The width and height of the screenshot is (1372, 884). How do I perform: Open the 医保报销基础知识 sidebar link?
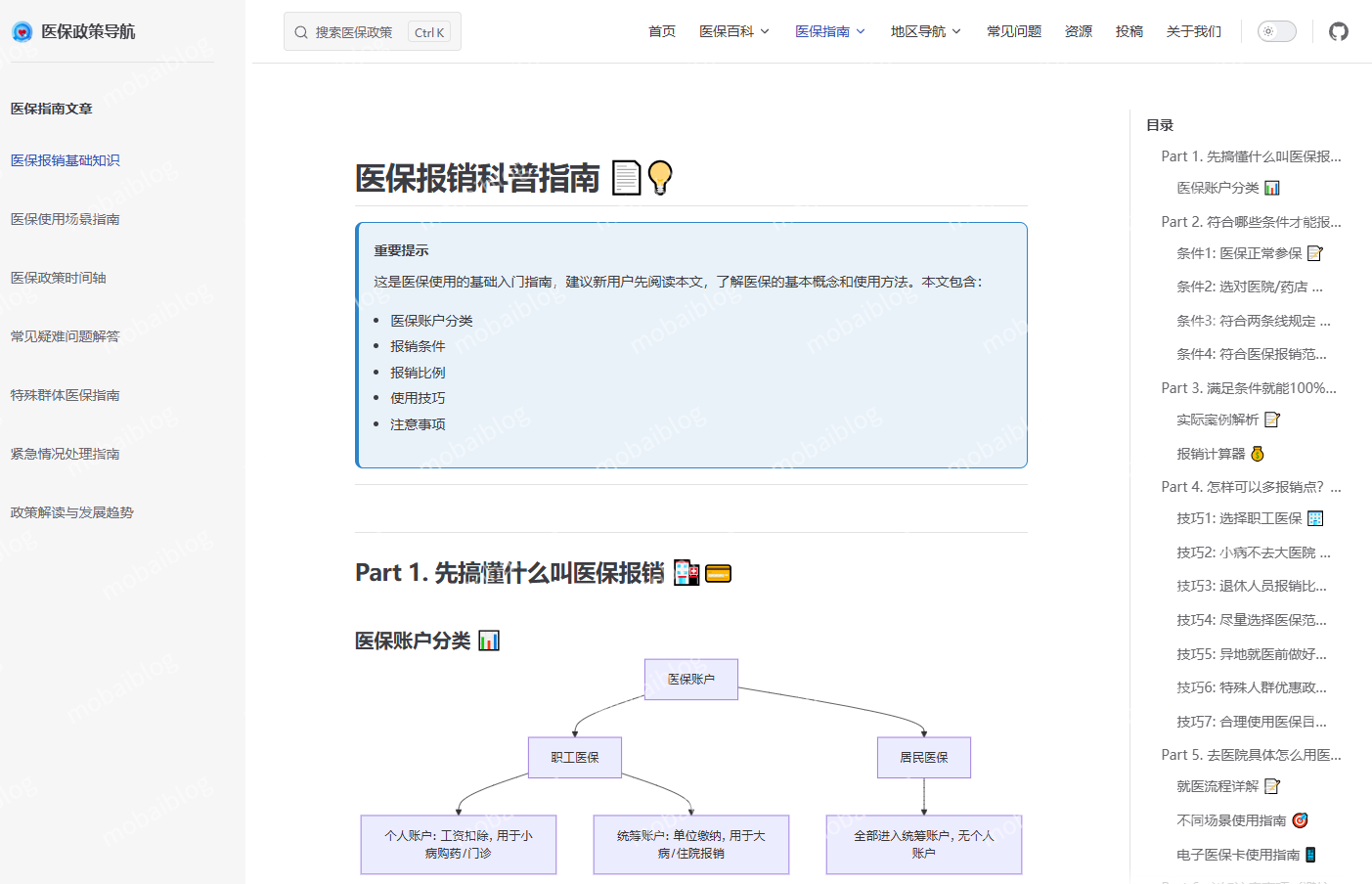click(65, 159)
